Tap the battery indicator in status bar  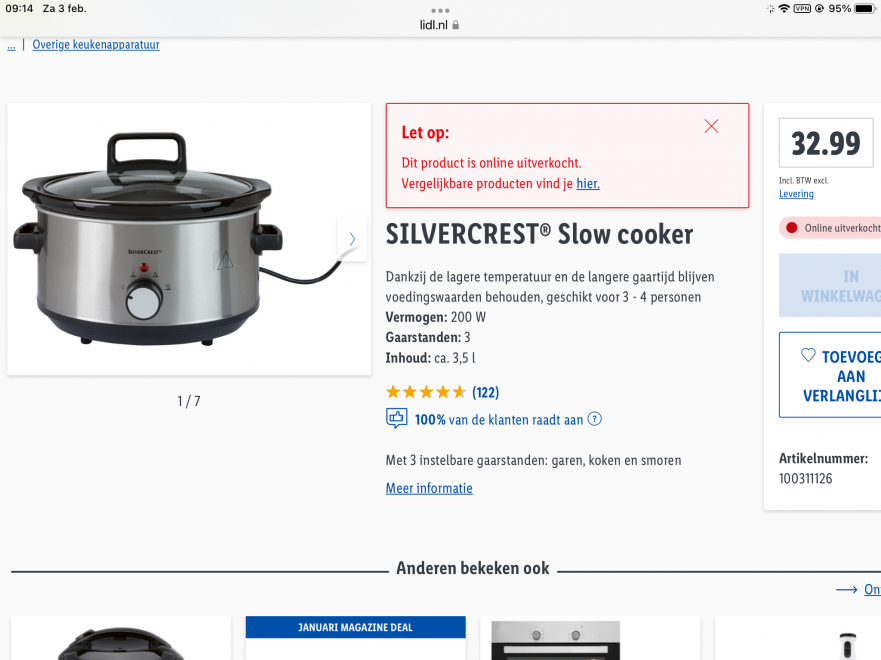865,8
